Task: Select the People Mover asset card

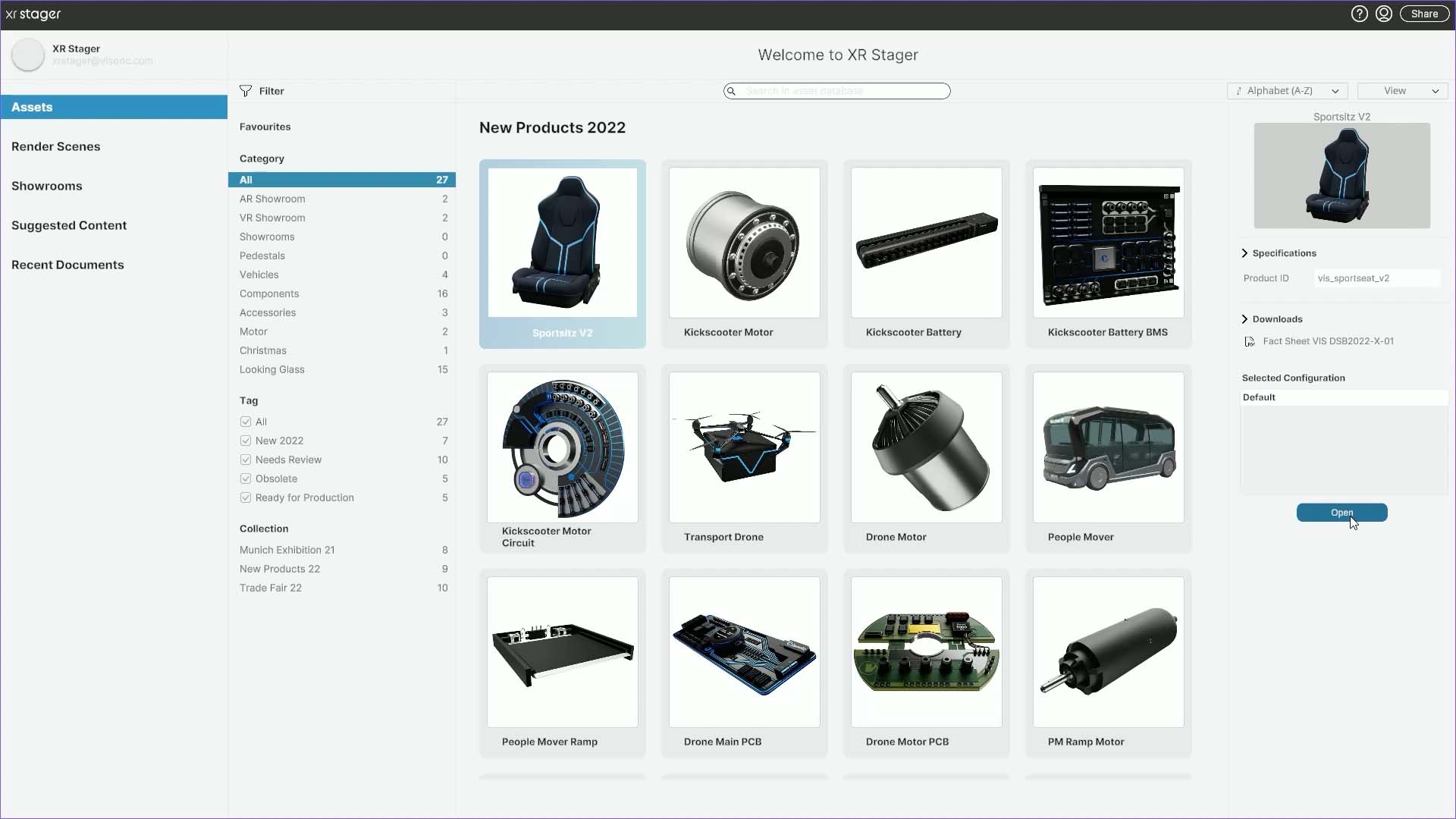Action: (1109, 459)
